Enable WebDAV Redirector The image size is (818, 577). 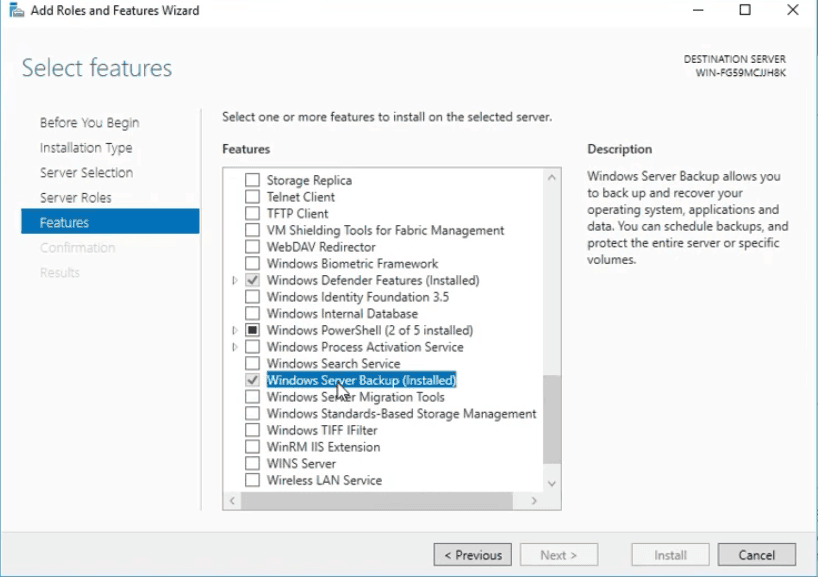pyautogui.click(x=253, y=247)
